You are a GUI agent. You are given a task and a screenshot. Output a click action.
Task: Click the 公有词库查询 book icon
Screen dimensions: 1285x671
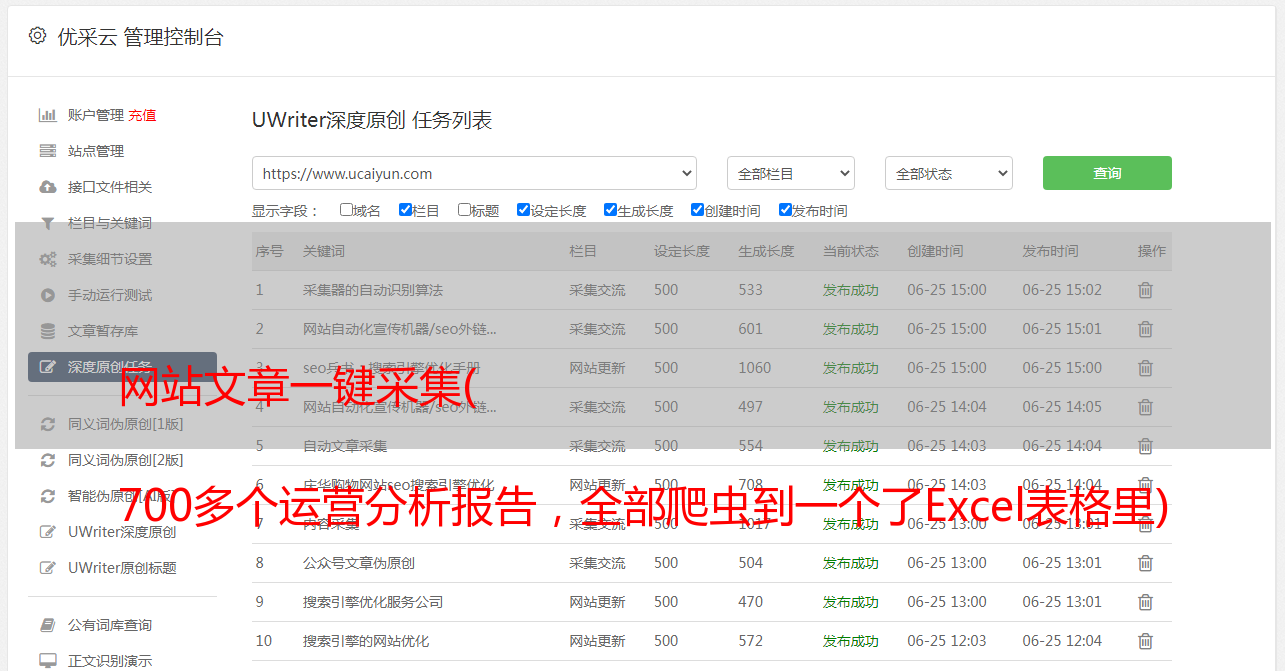click(47, 625)
